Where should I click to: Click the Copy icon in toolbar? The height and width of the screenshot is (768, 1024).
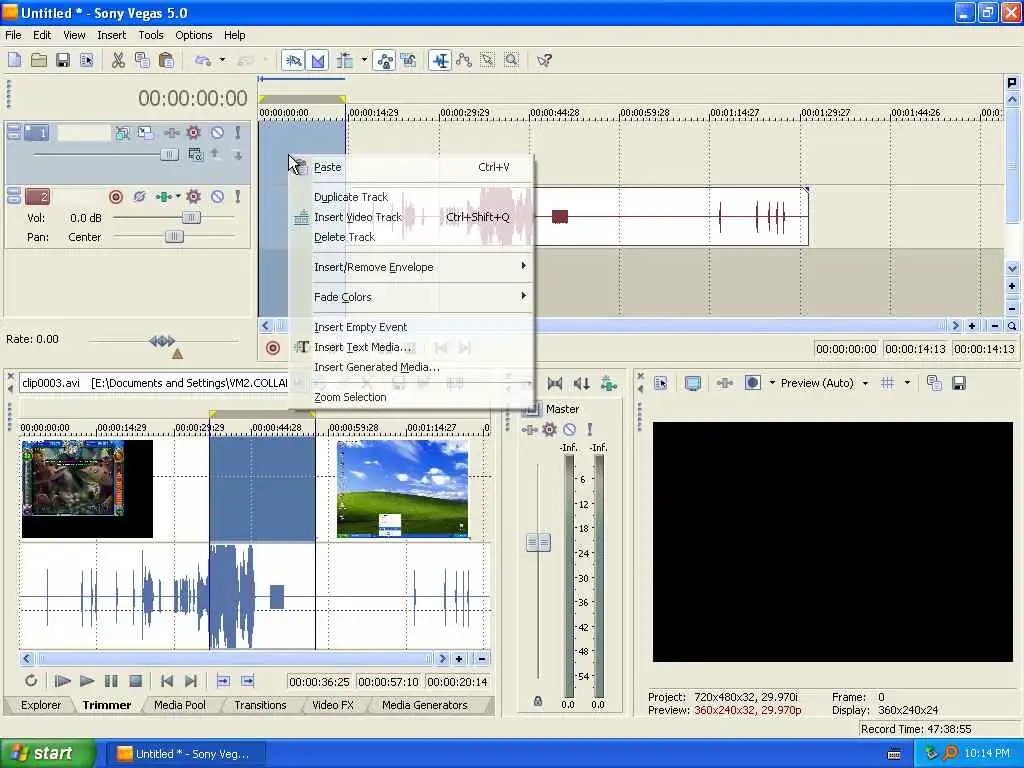coord(142,60)
